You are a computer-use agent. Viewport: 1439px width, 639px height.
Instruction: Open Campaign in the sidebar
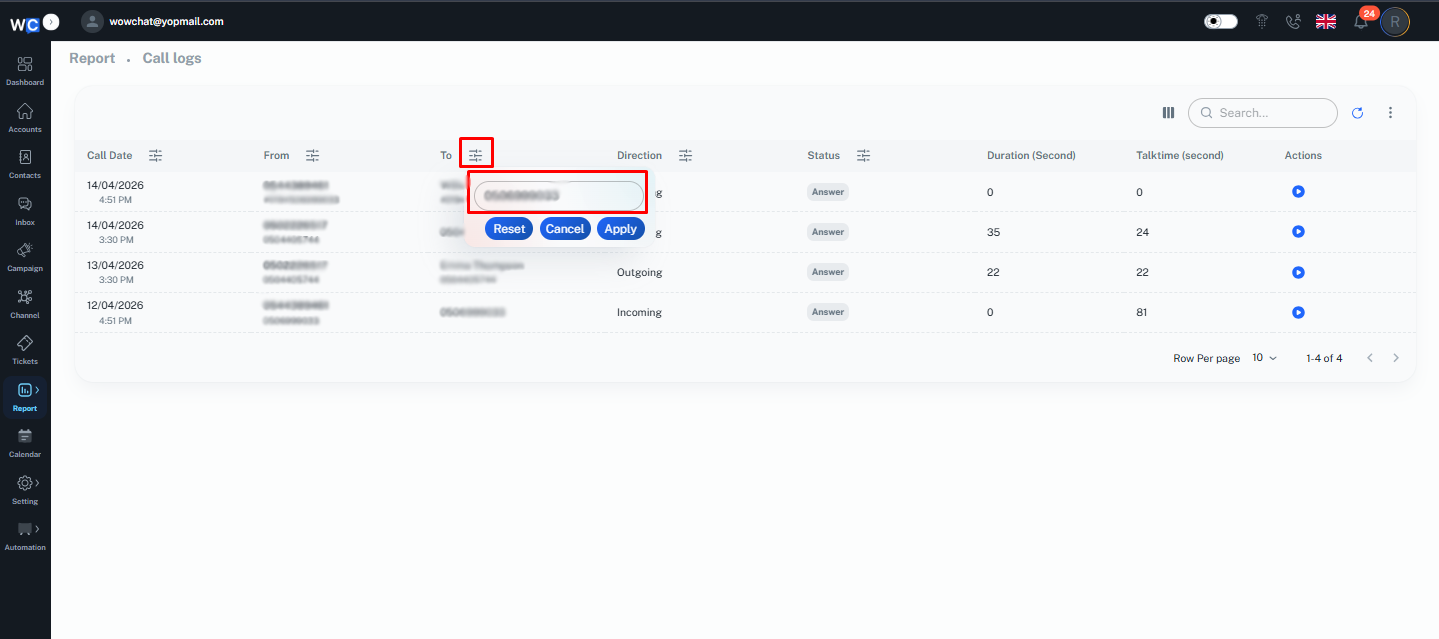(x=25, y=256)
